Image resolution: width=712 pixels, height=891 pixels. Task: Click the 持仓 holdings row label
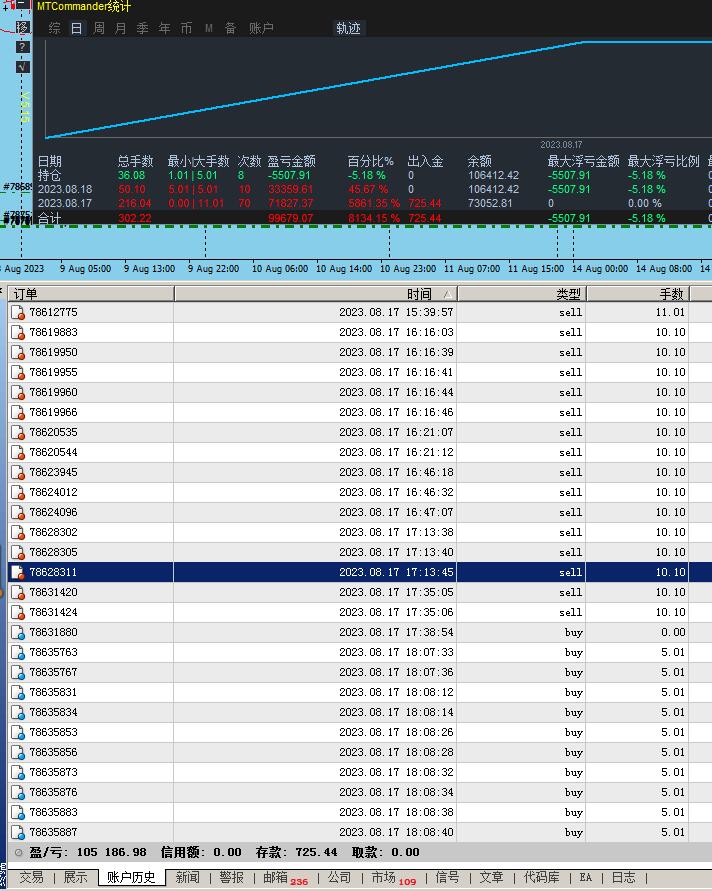pyautogui.click(x=49, y=176)
